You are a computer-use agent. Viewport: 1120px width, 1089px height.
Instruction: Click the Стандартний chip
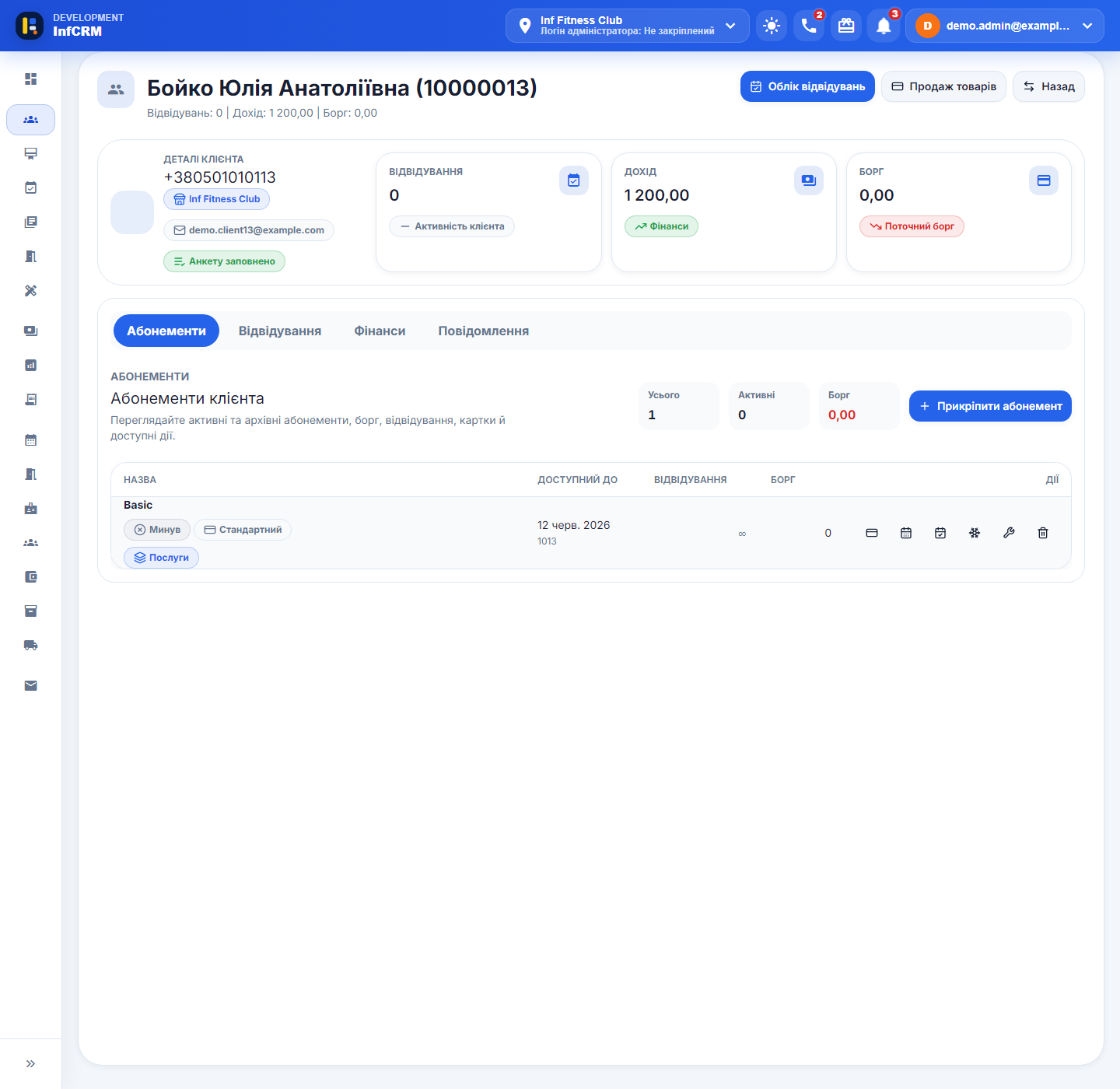pyautogui.click(x=243, y=530)
